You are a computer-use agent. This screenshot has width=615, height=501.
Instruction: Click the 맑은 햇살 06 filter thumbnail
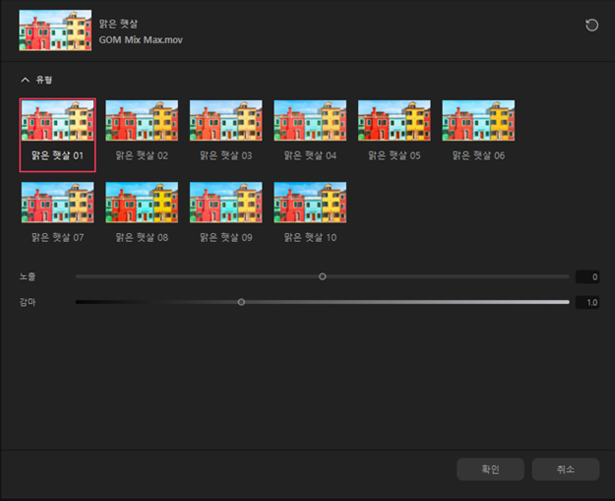pos(478,121)
